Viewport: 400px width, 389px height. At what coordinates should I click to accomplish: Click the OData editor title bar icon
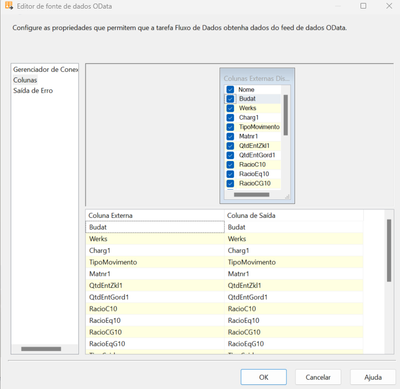[9, 6]
